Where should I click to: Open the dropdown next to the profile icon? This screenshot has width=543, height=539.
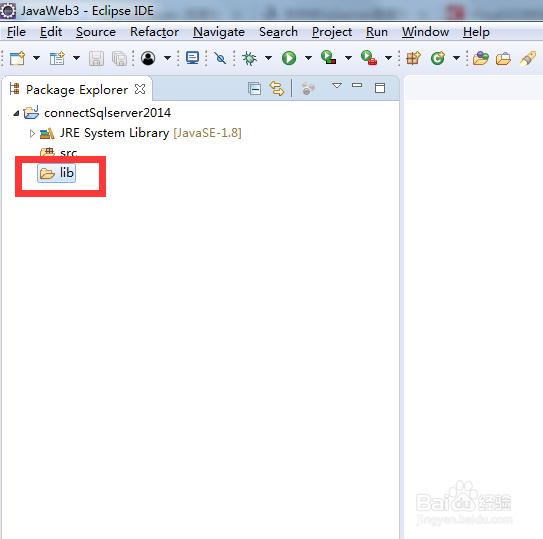click(167, 58)
